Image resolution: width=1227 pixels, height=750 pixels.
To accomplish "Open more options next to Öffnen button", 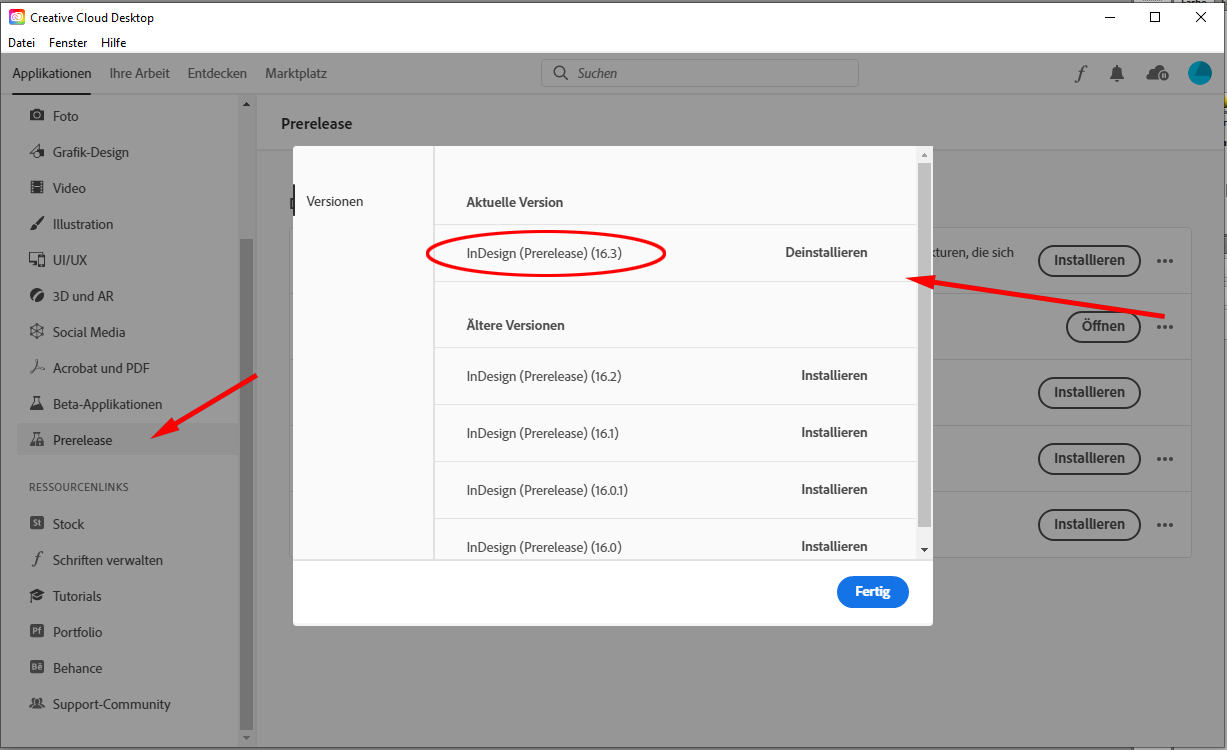I will (1164, 326).
